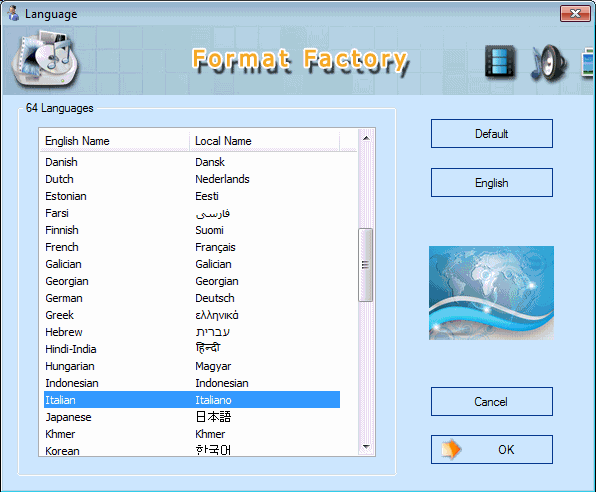This screenshot has width=596, height=492.
Task: Click the local name Dansk
Action: click(210, 162)
